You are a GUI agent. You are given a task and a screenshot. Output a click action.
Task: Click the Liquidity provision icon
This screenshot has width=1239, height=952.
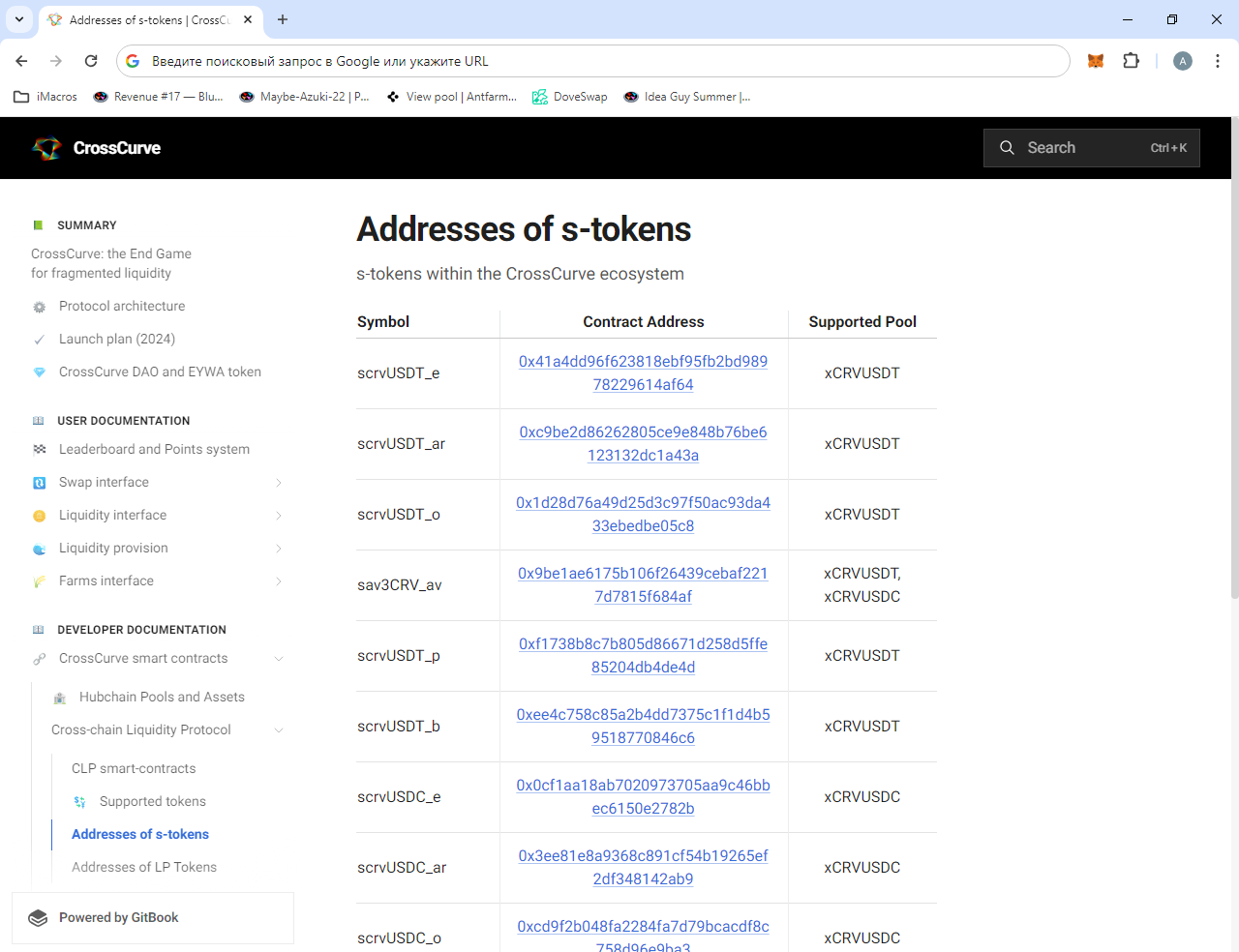click(x=39, y=549)
